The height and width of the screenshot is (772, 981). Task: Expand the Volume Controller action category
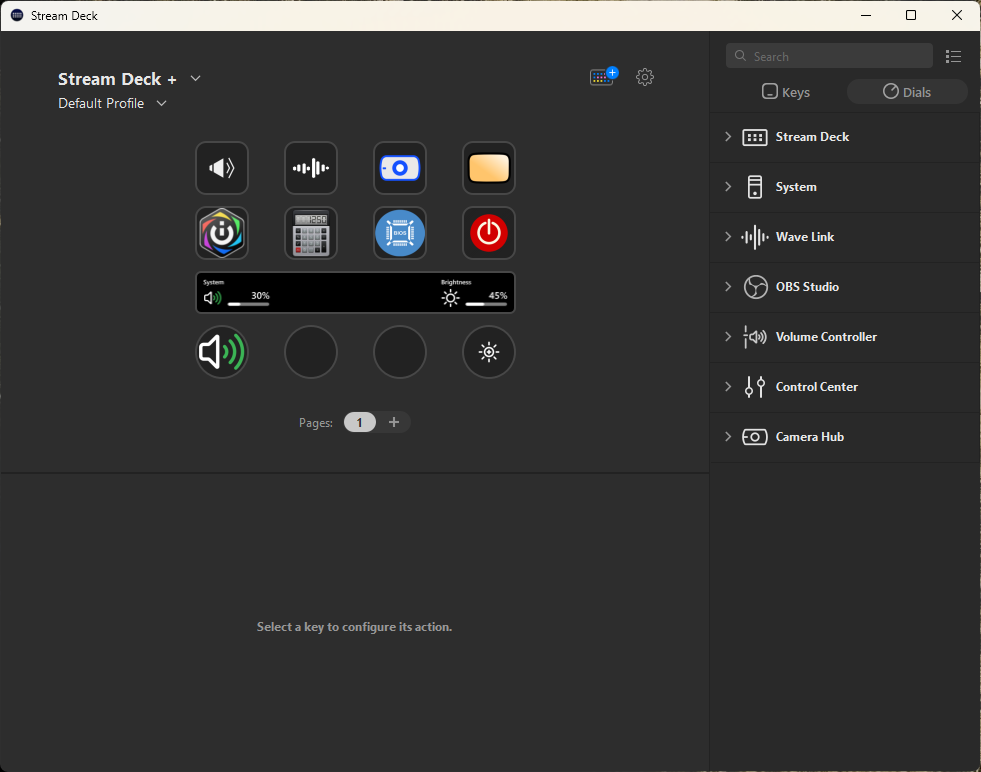click(728, 337)
